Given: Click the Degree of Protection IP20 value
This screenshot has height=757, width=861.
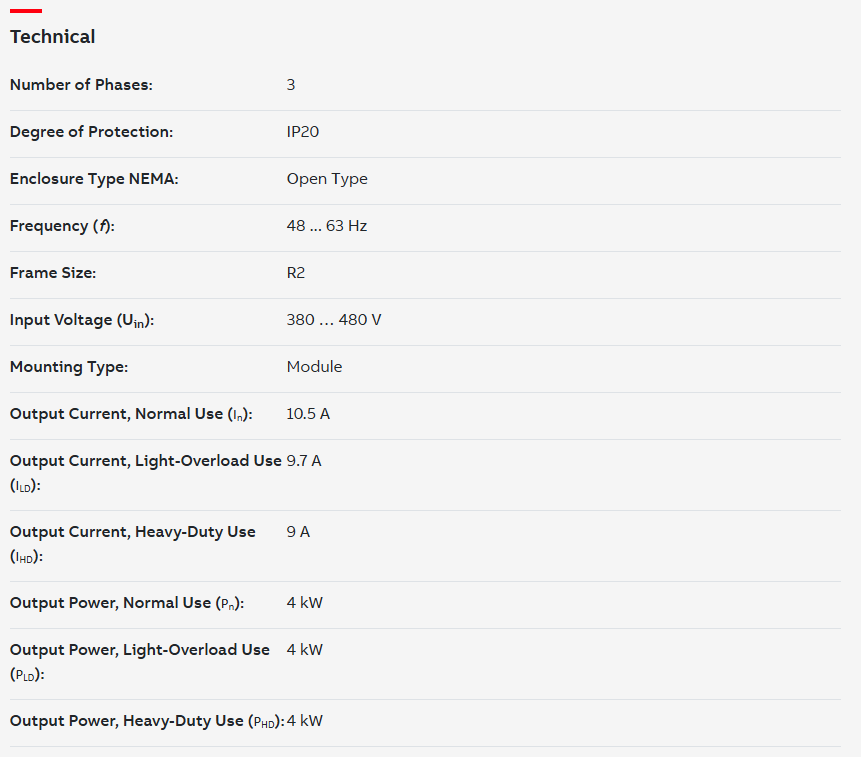Looking at the screenshot, I should [x=303, y=132].
